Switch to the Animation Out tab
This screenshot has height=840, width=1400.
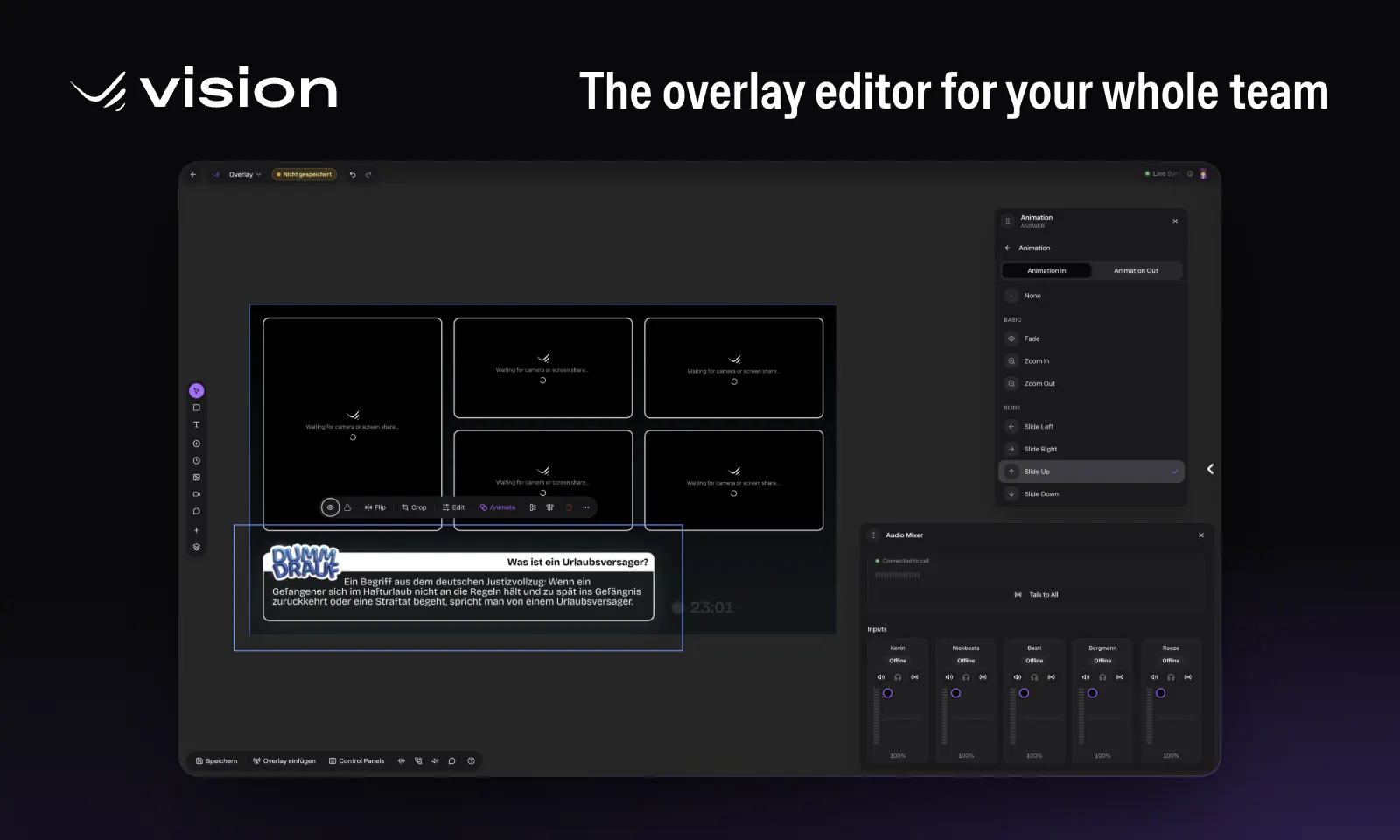pos(1136,271)
